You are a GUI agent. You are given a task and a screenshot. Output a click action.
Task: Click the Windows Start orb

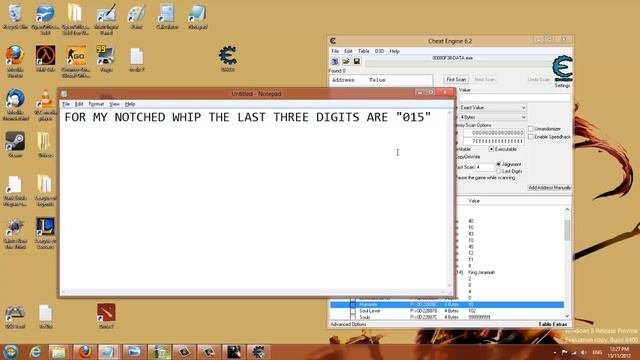click(11, 352)
